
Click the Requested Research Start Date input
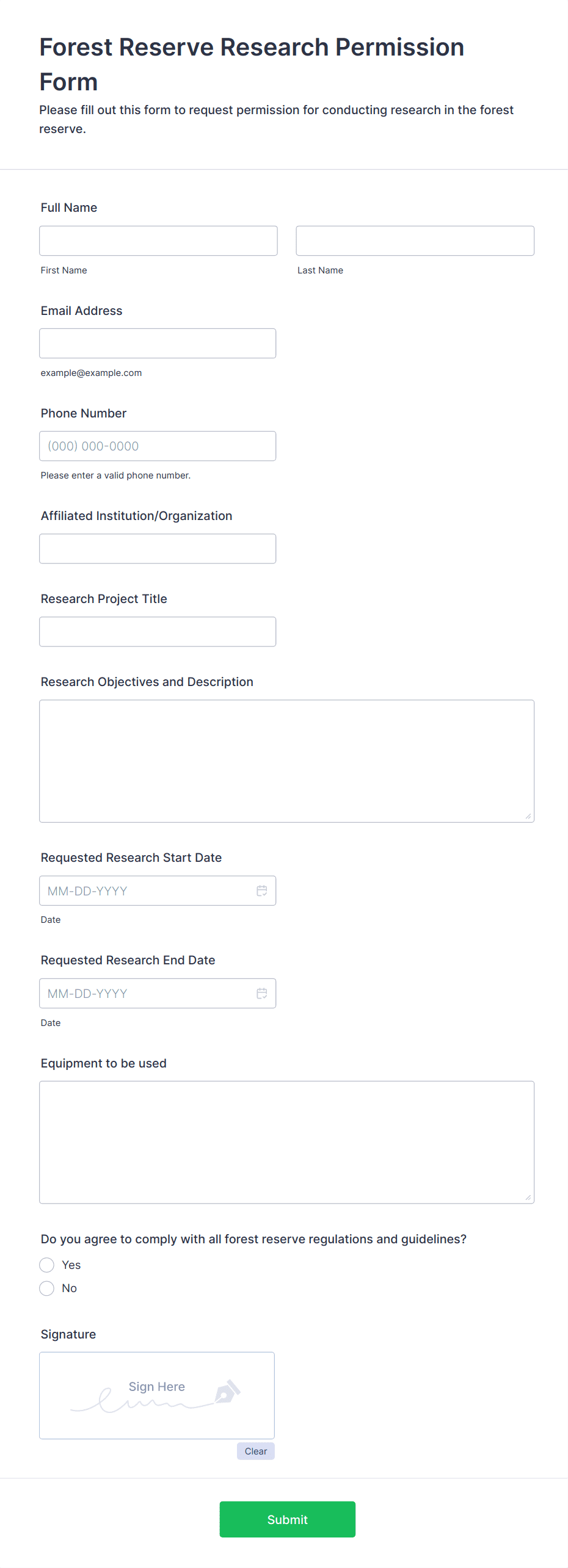[147, 891]
